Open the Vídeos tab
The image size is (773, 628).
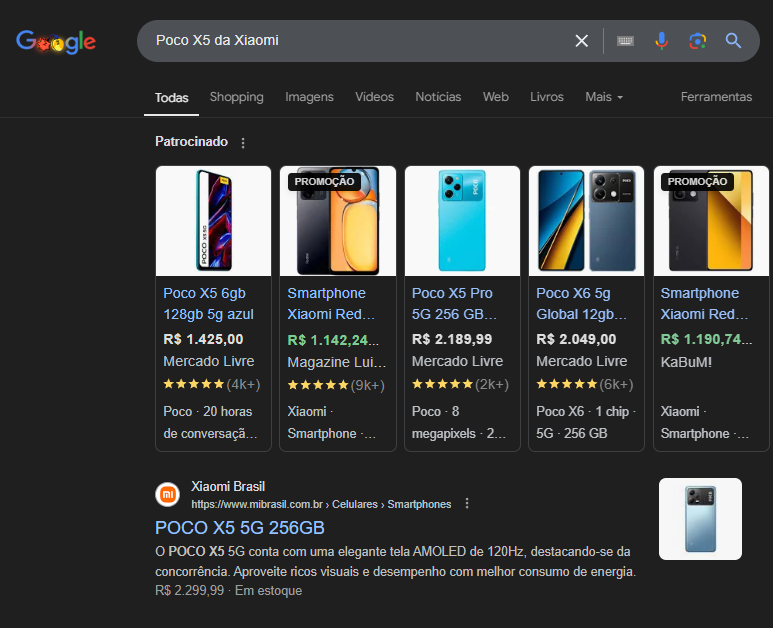(375, 97)
